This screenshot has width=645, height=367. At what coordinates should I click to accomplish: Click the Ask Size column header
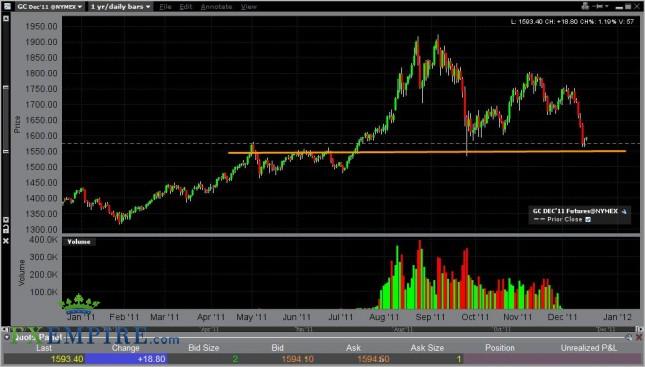tap(427, 348)
